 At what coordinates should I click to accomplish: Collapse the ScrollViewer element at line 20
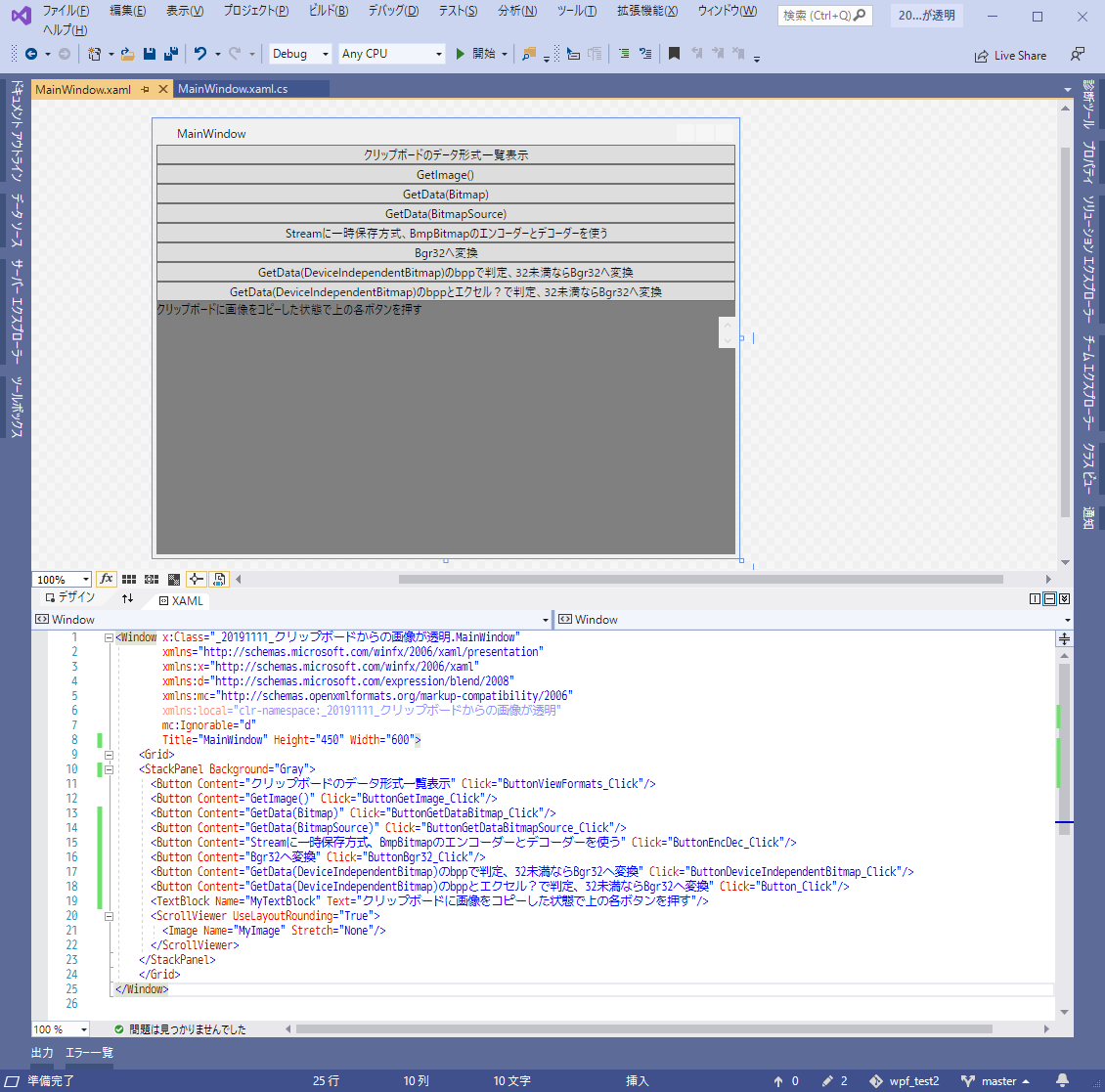tap(109, 917)
